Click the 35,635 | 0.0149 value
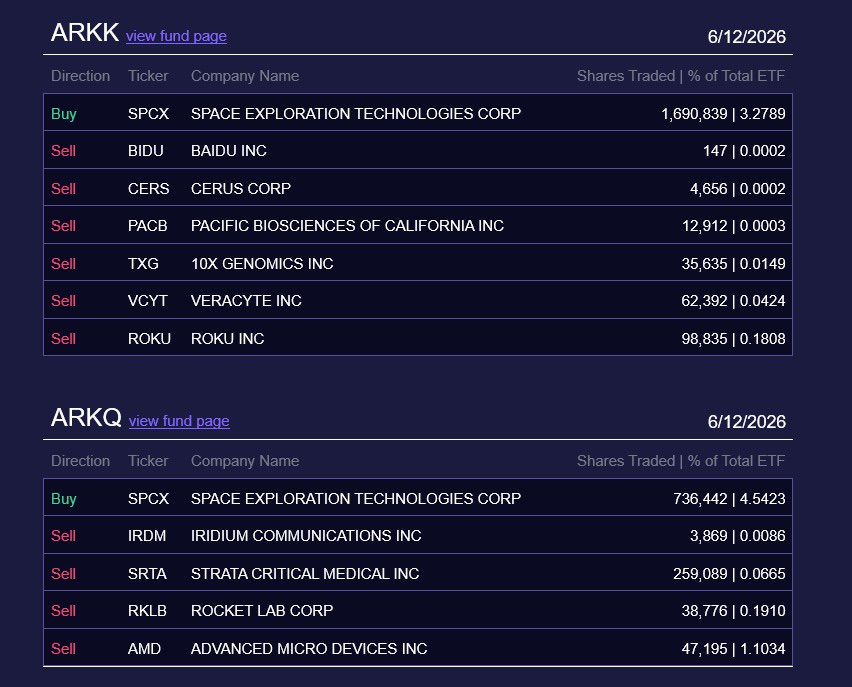Viewport: 852px width, 687px height. pyautogui.click(x=734, y=264)
